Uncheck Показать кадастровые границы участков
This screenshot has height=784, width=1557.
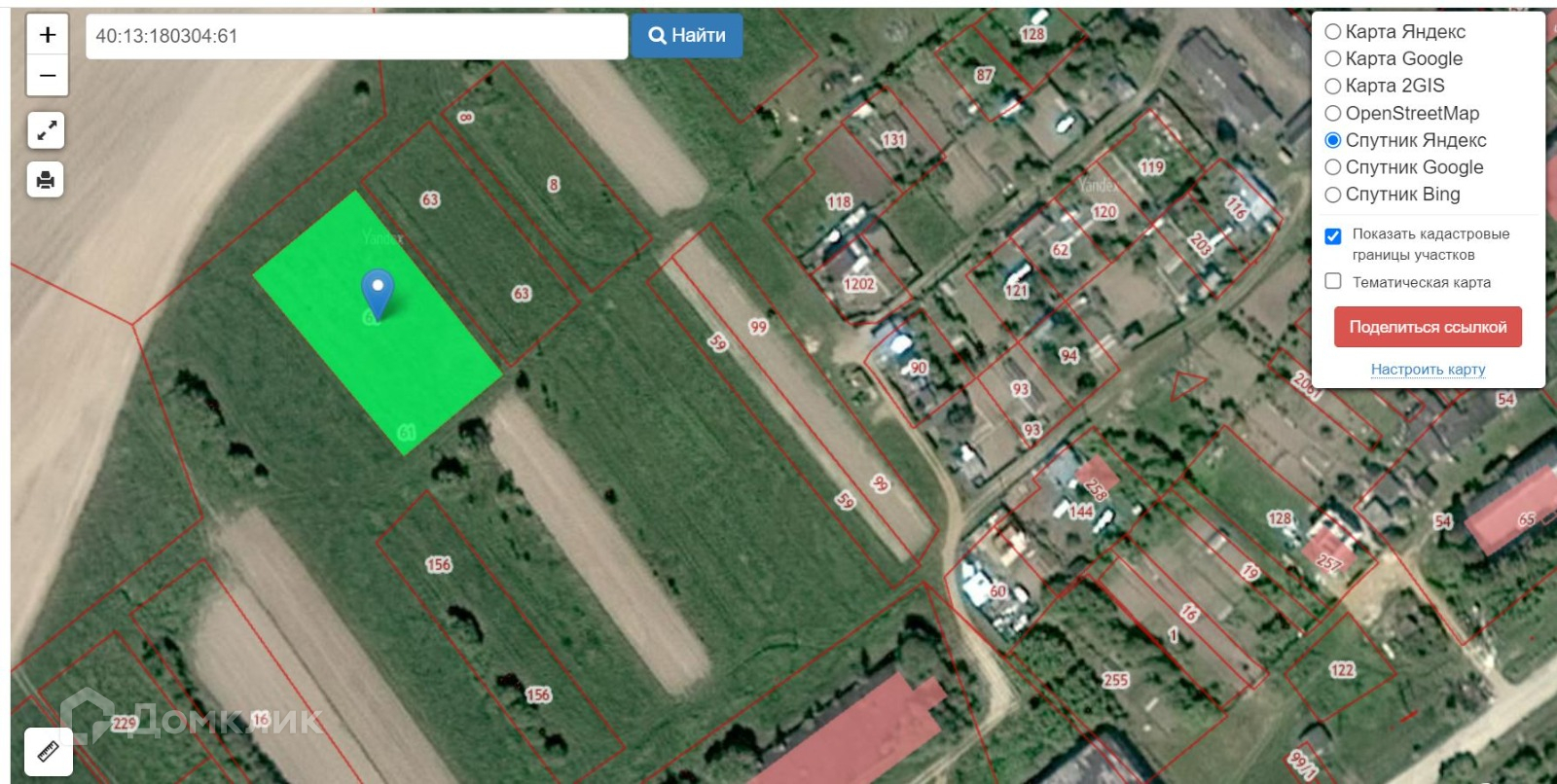[1333, 236]
